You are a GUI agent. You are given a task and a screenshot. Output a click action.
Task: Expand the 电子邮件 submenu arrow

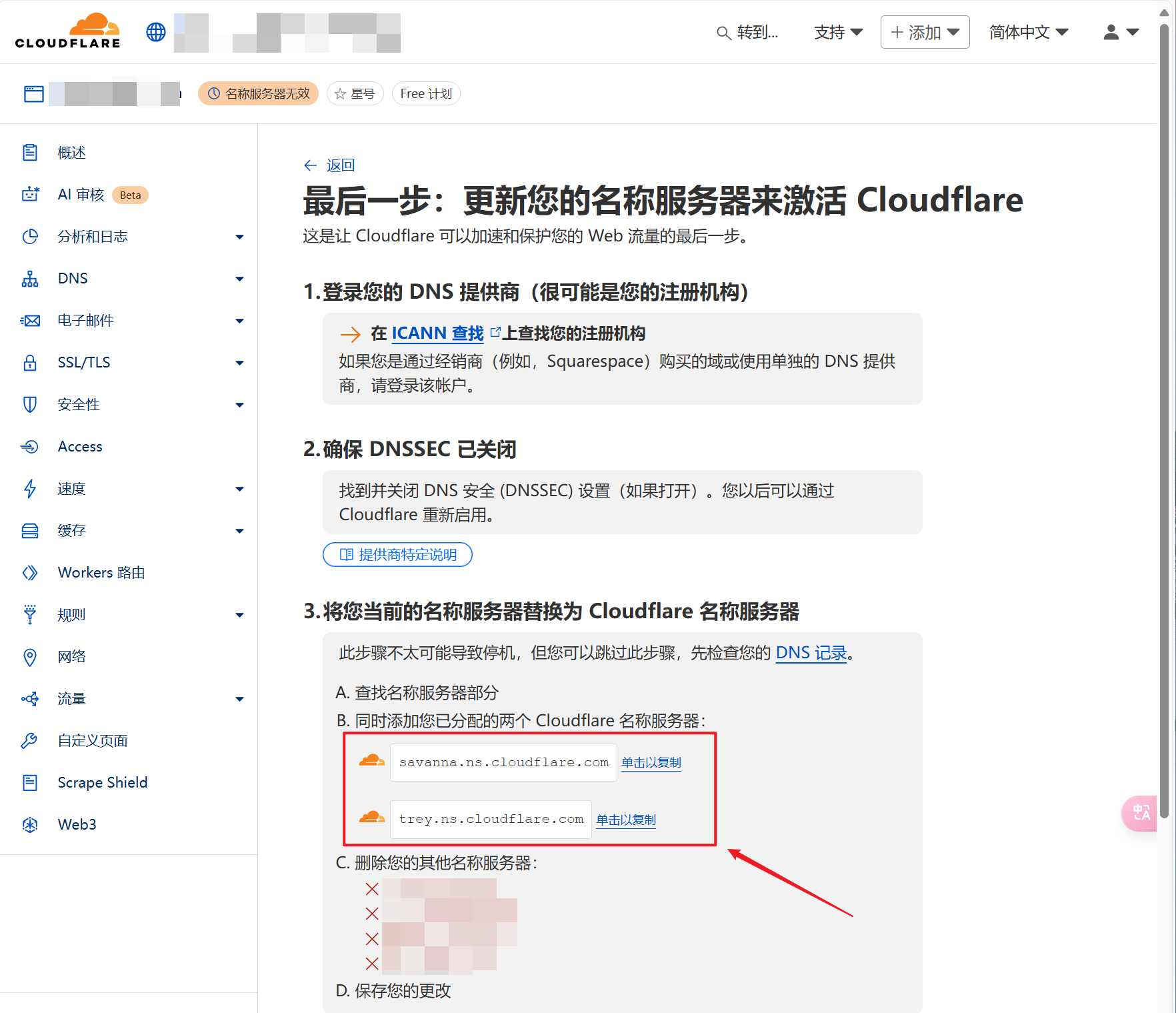coord(240,321)
